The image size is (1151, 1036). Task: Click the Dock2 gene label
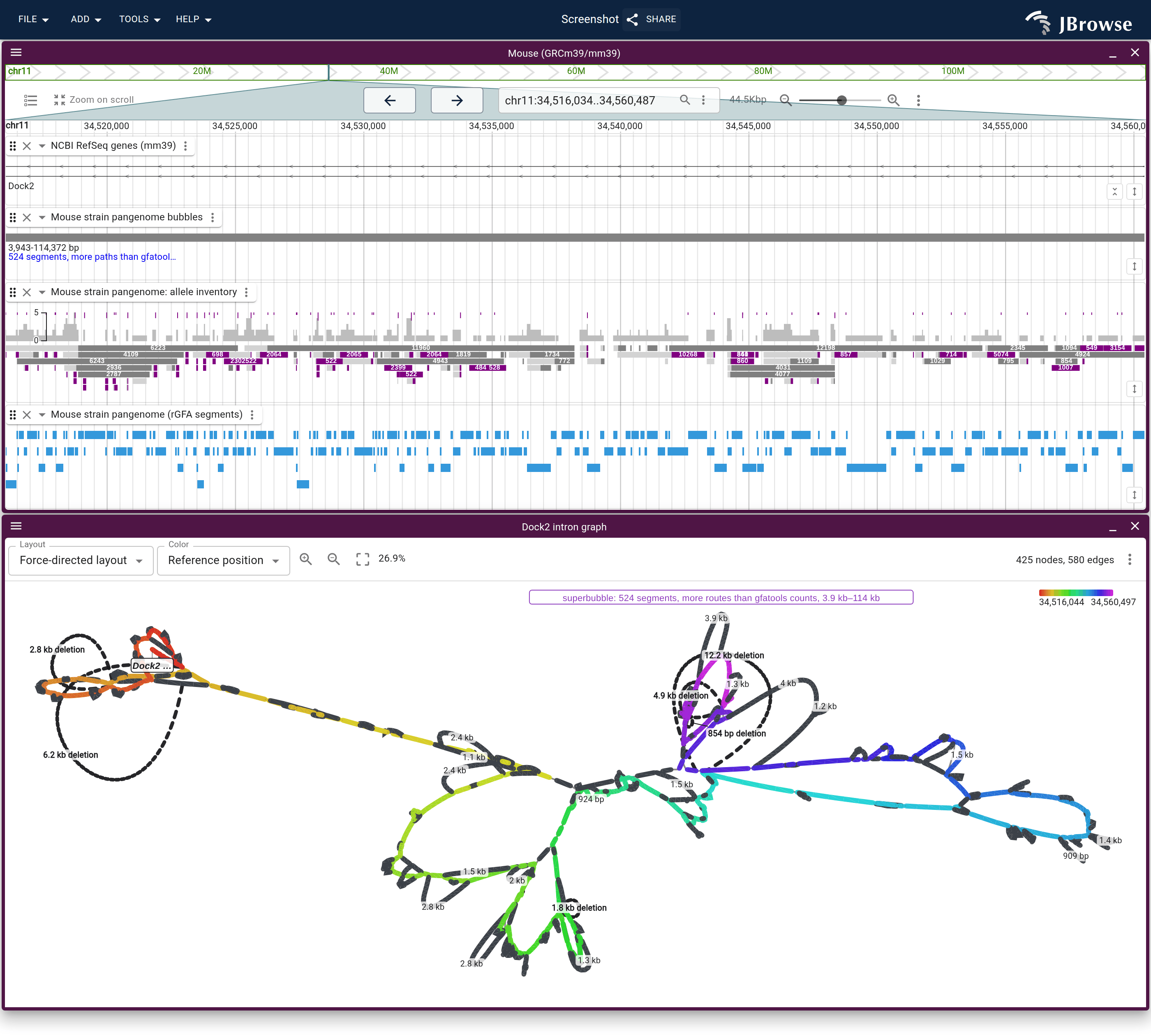coord(21,186)
